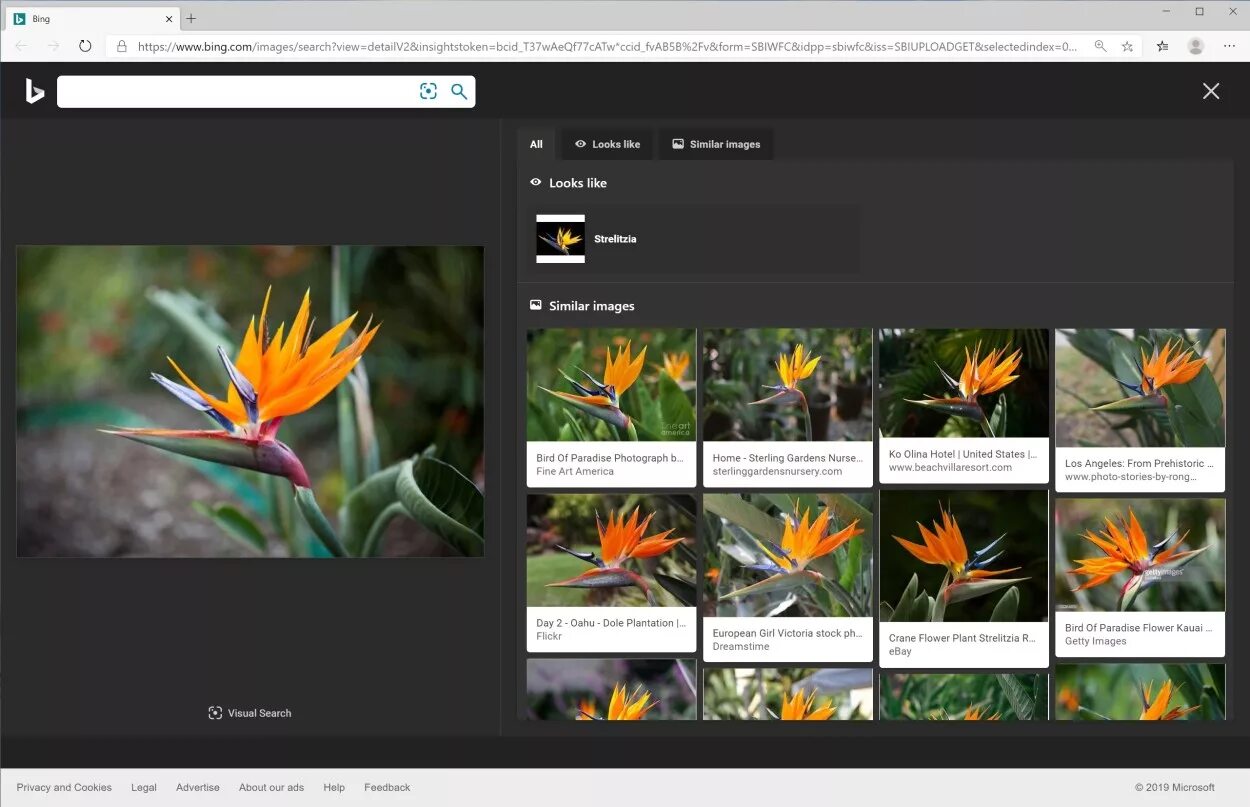Image resolution: width=1250 pixels, height=807 pixels.
Task: Open Privacy and Cookies link
Action: 64,787
